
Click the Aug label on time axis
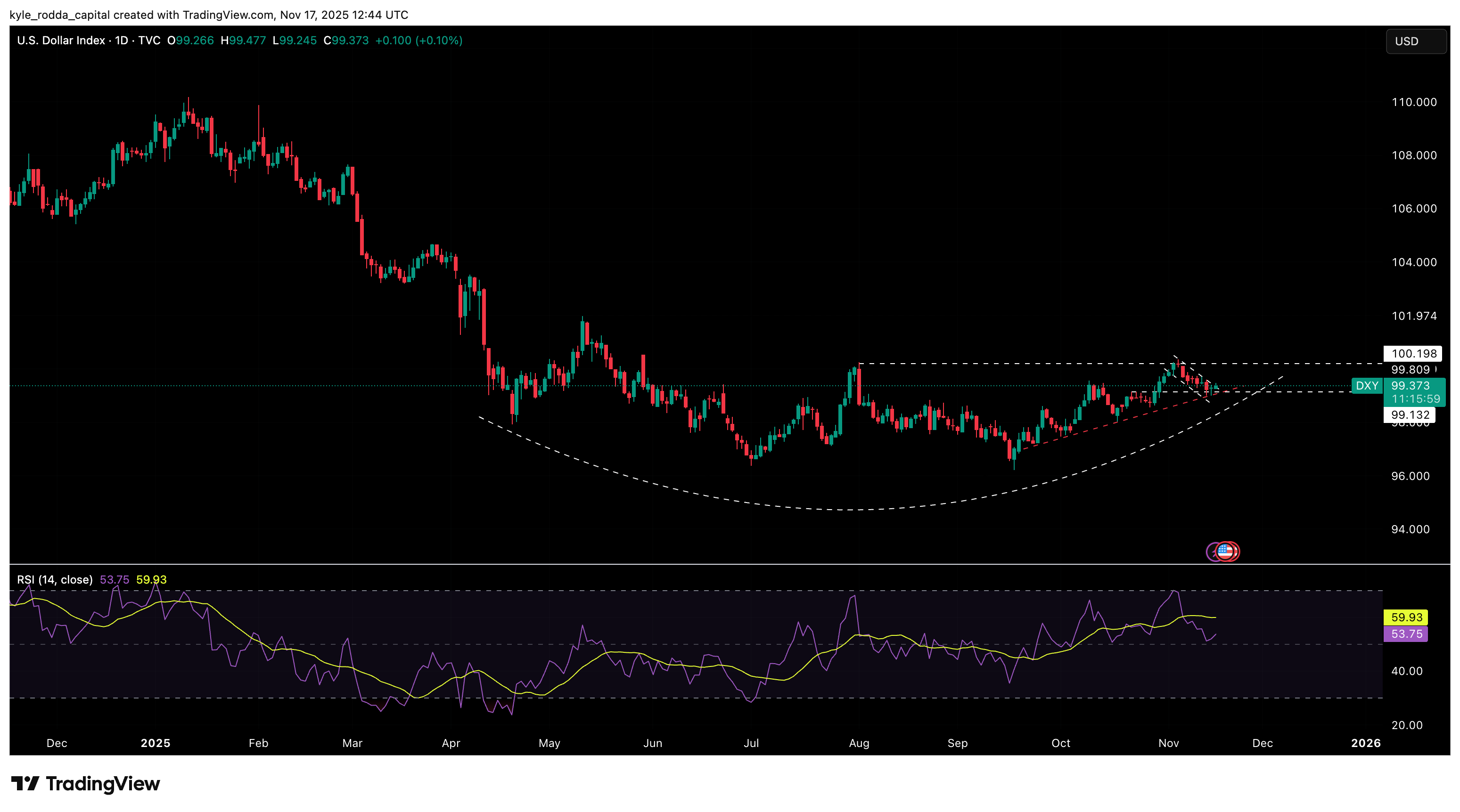pos(859,743)
